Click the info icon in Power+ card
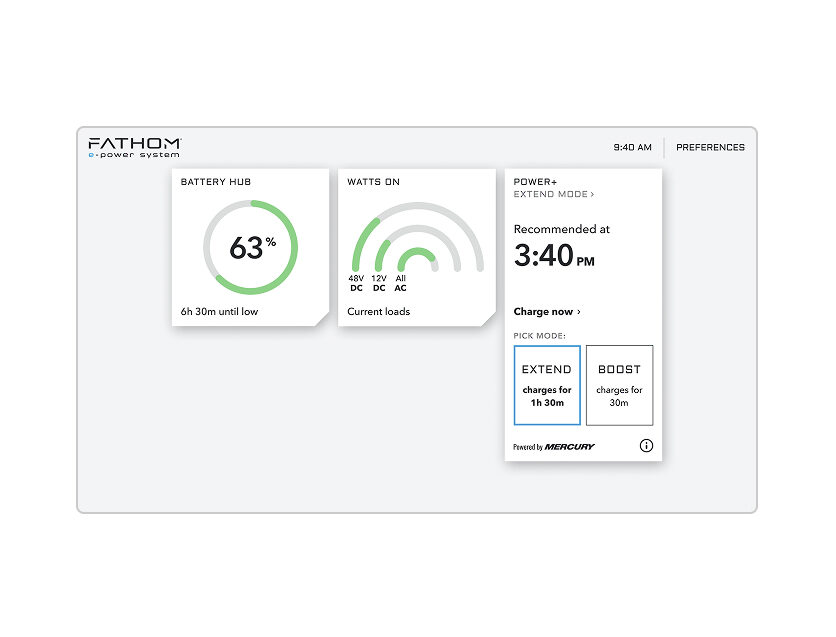Viewport: 836px width, 637px height. (646, 446)
